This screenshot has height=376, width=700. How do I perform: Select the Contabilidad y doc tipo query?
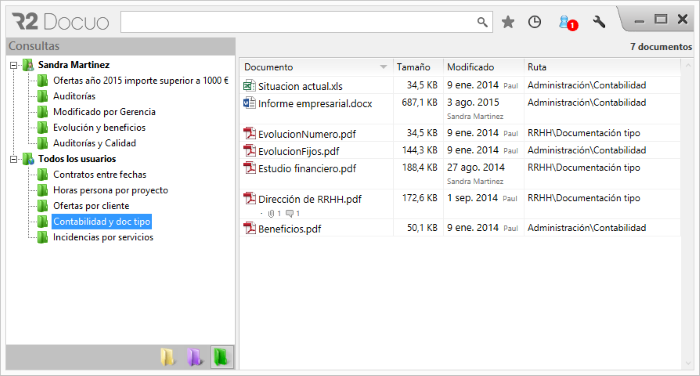102,221
